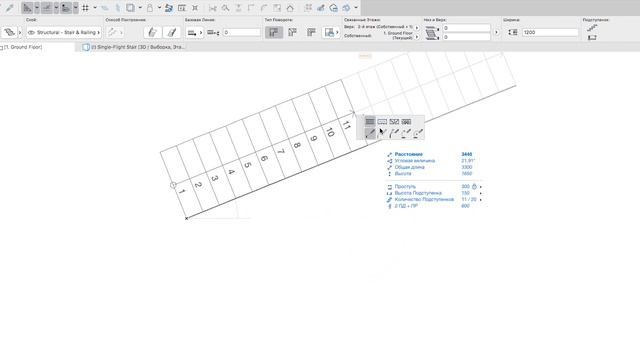
Task: Click the fillet curve icon
Action: (x=264, y=8)
